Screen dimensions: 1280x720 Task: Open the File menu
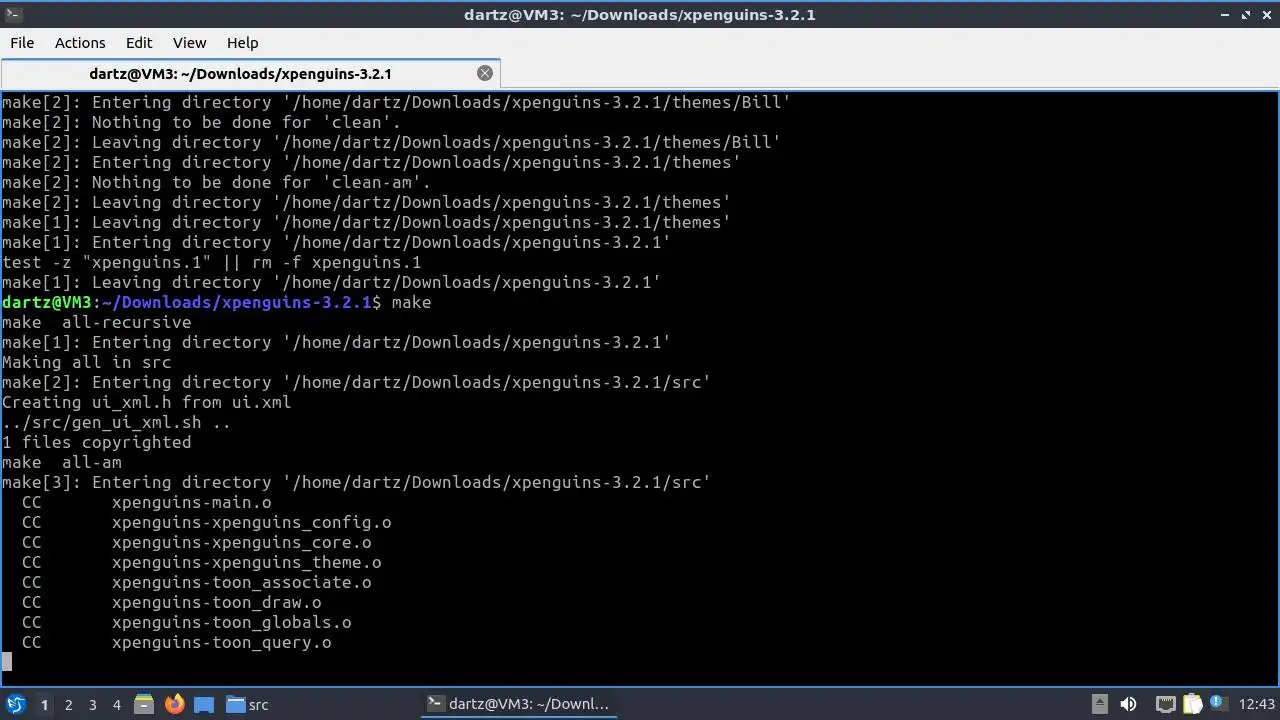click(22, 43)
